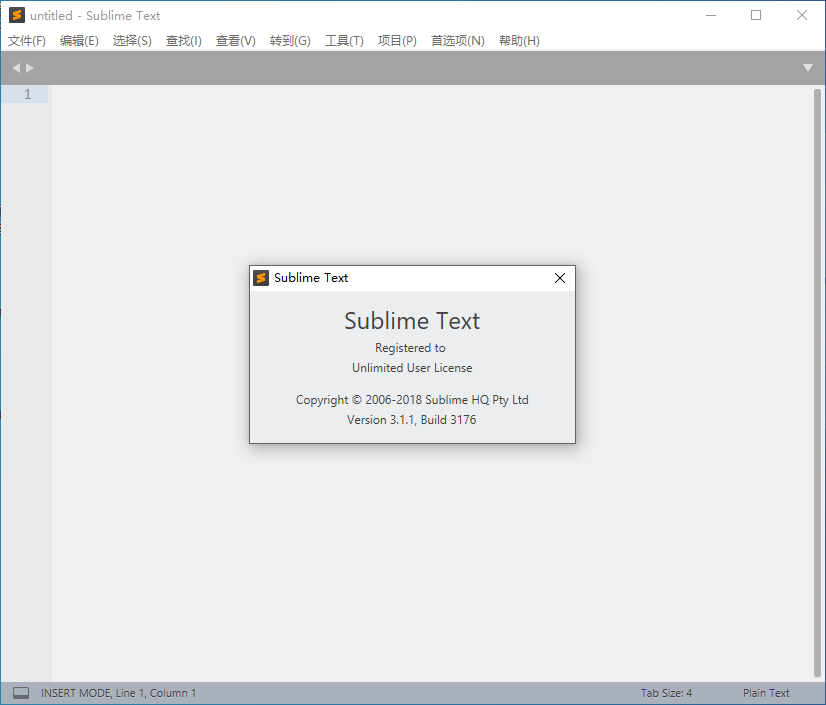Open the 编辑(E) menu
This screenshot has height=705, width=826.
coord(79,41)
